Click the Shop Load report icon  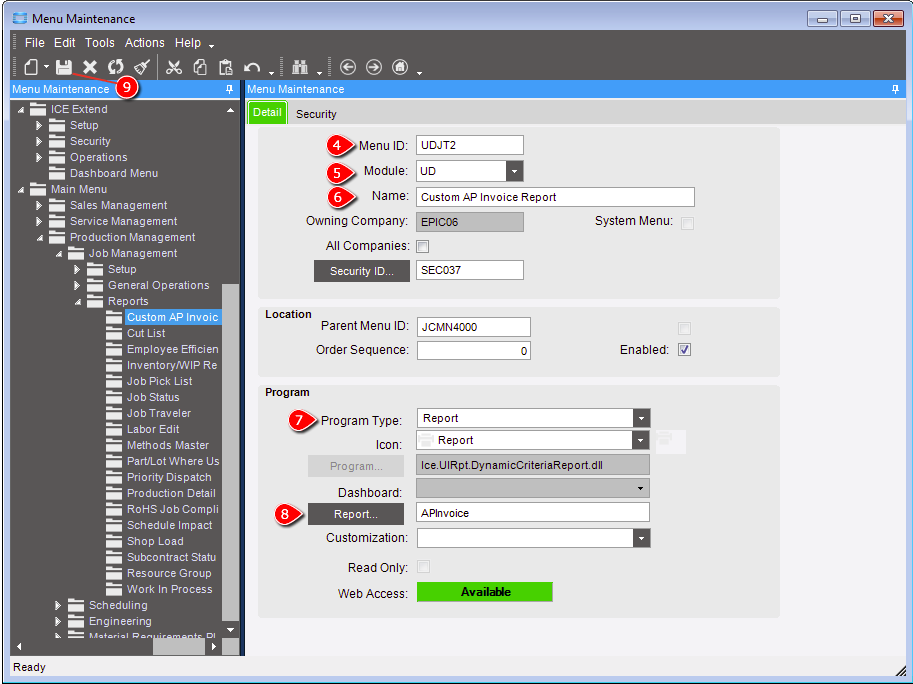pos(114,541)
